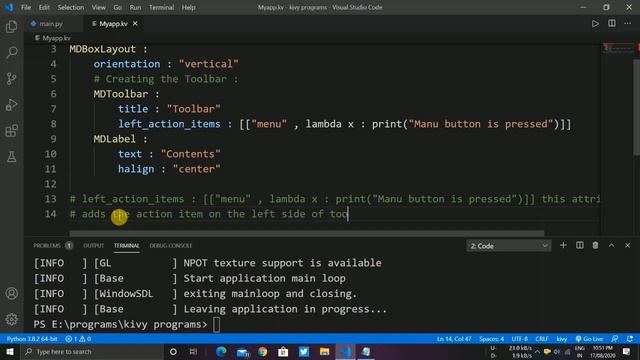Switch to the Debug Console tab
Screen dimensions: 640x360
click(171, 245)
